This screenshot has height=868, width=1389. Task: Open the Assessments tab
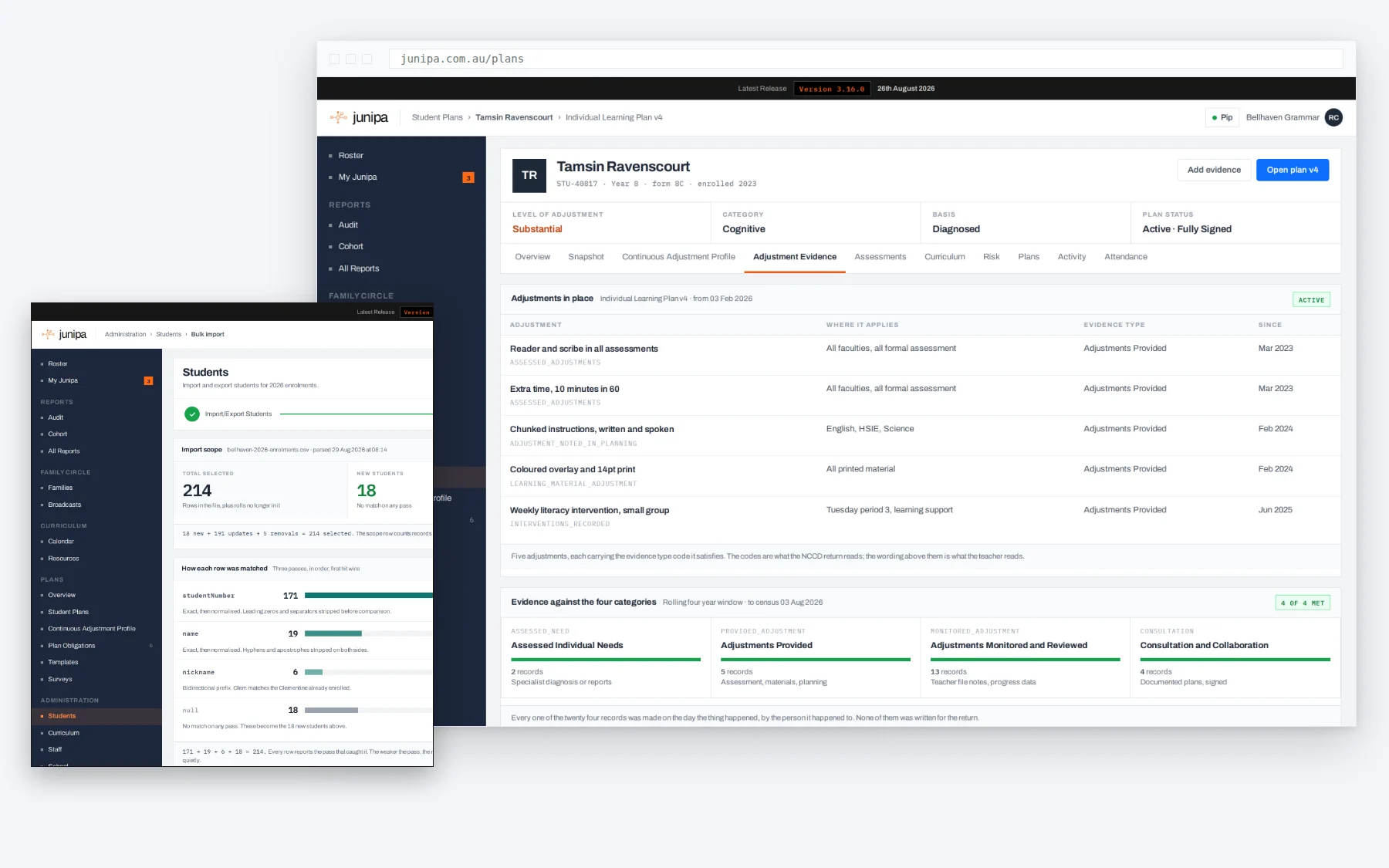[880, 257]
